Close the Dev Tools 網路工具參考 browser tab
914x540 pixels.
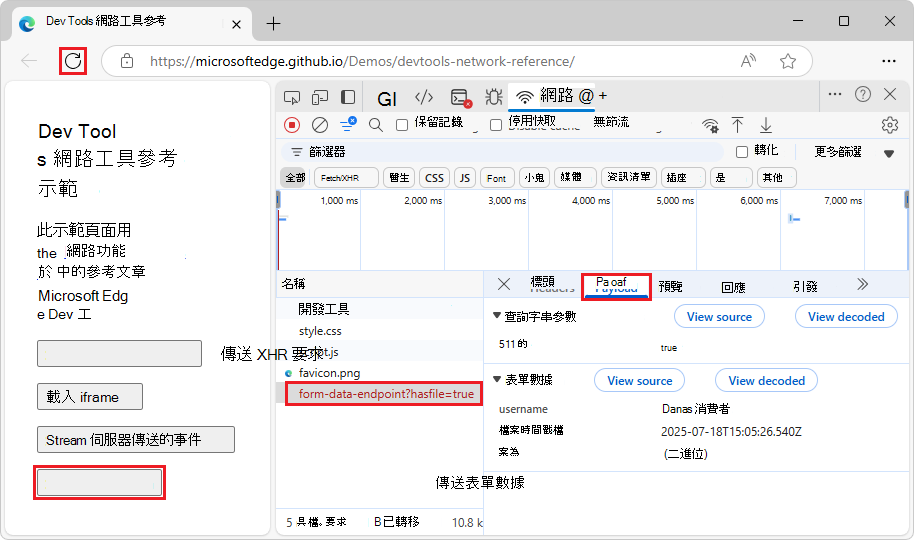click(x=236, y=24)
